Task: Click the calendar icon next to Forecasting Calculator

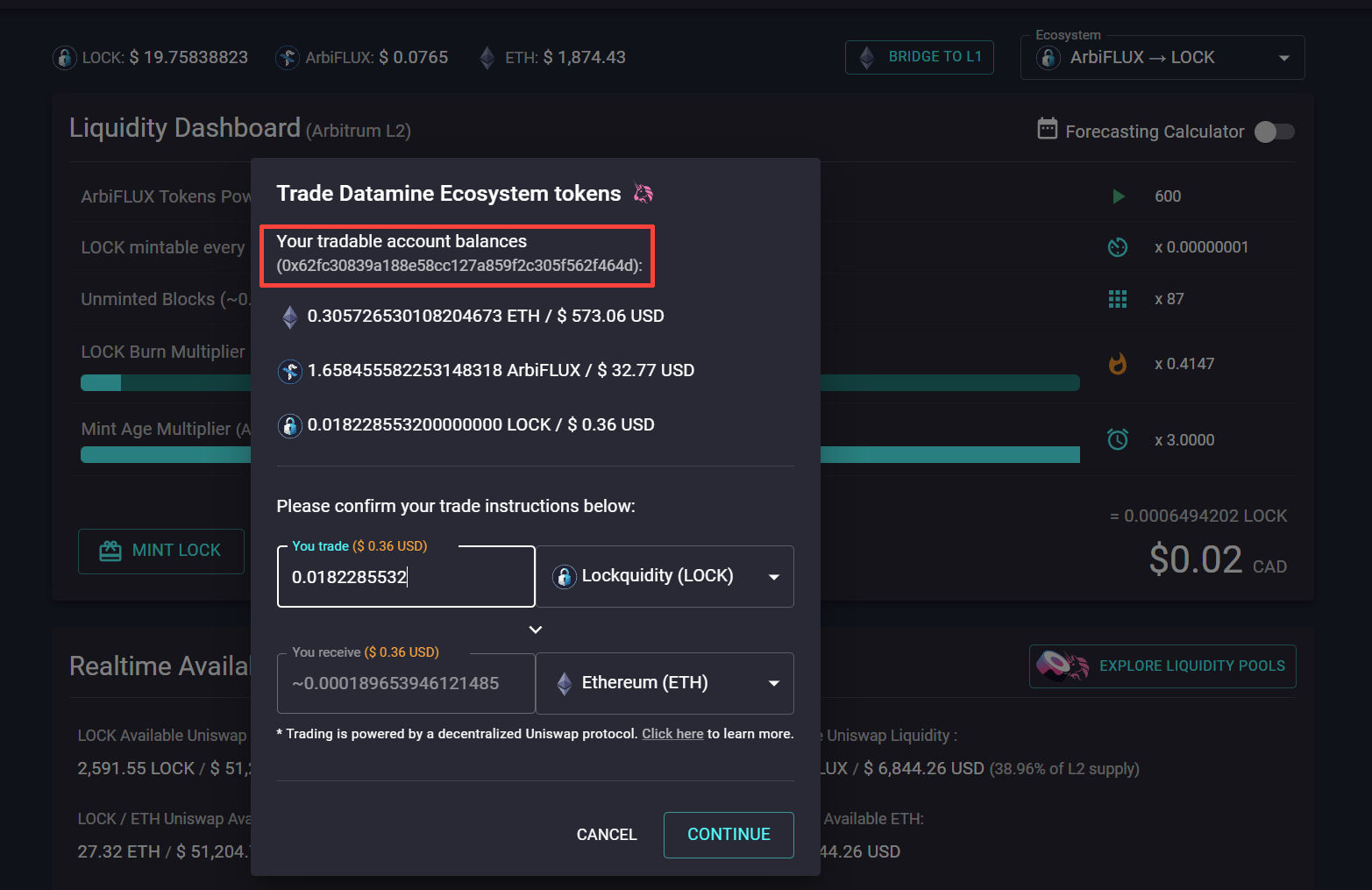Action: [x=1048, y=129]
